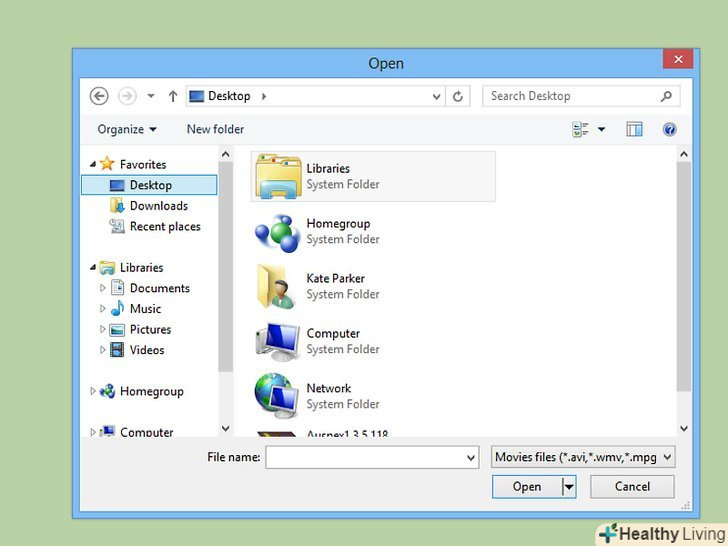This screenshot has width=728, height=546.
Task: Open the Open button split arrow
Action: point(569,487)
